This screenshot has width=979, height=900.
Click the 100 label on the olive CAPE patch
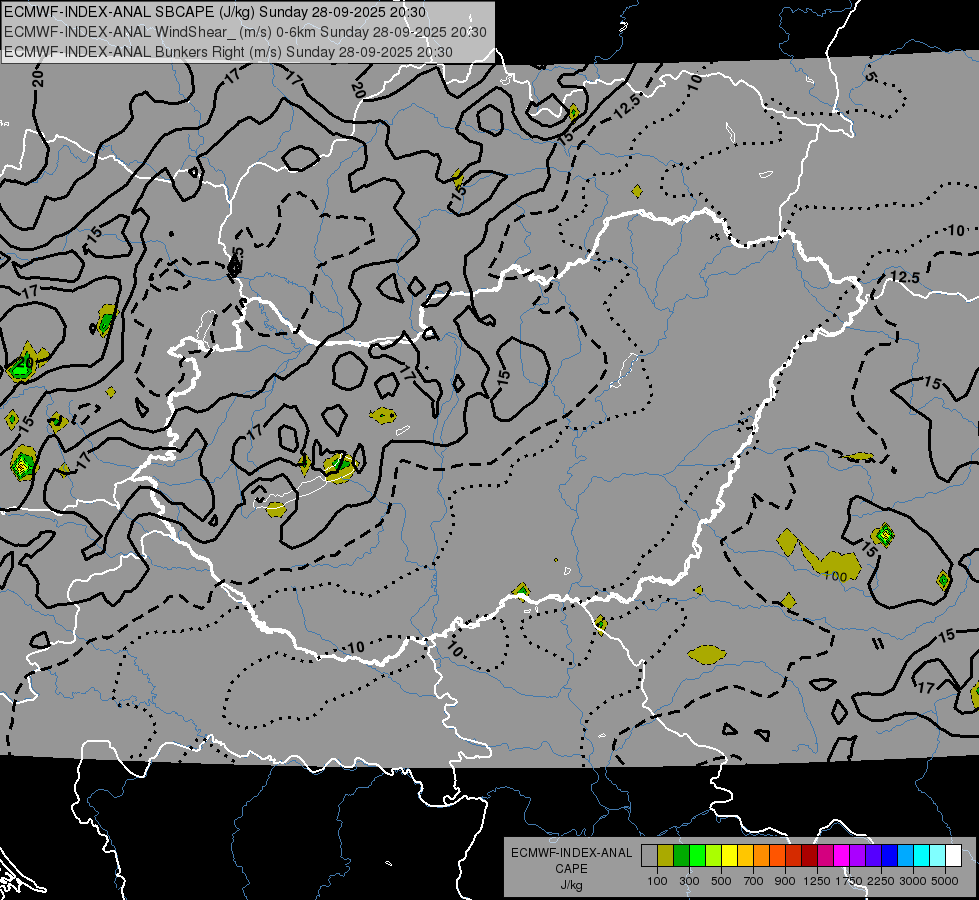pos(835,576)
